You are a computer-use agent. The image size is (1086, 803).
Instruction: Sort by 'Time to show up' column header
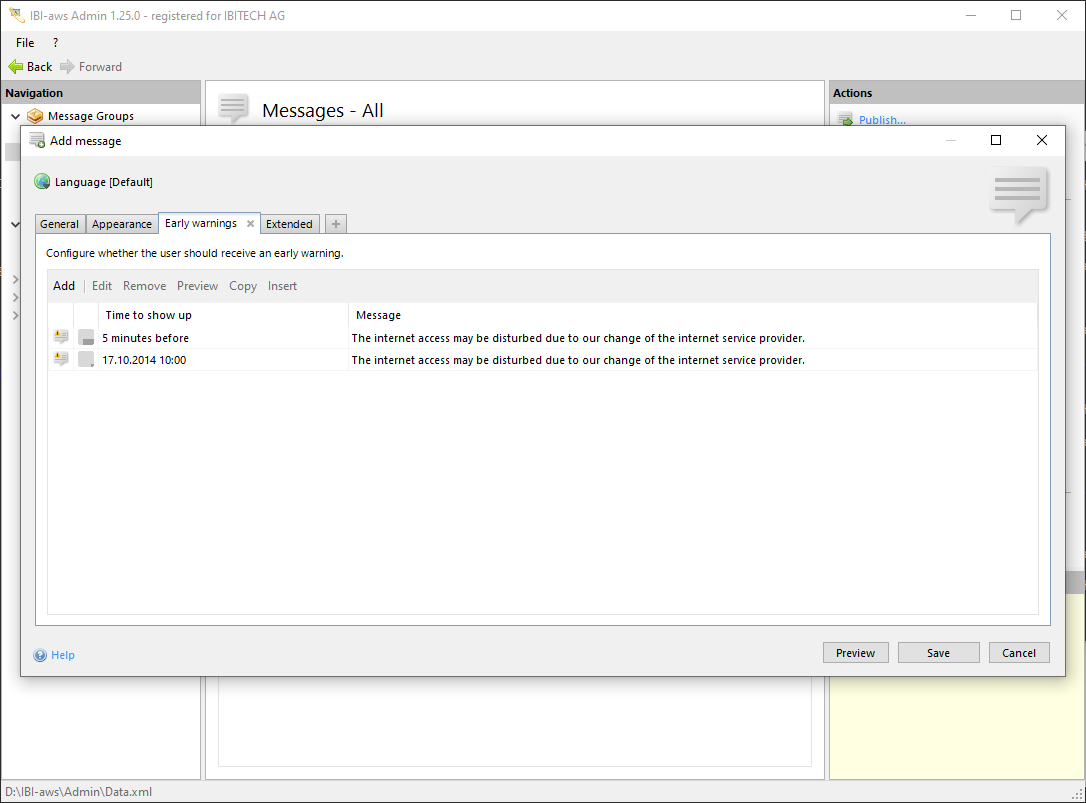(x=149, y=315)
